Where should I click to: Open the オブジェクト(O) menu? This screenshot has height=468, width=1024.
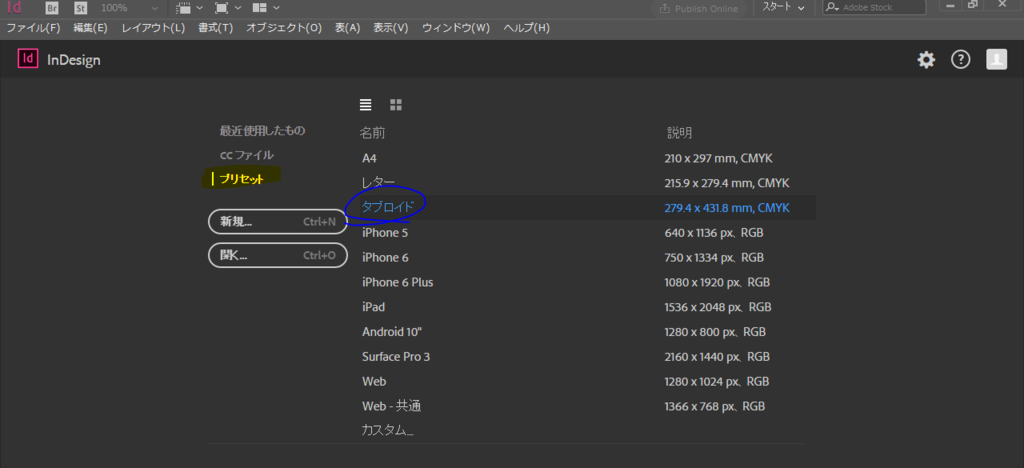284,28
